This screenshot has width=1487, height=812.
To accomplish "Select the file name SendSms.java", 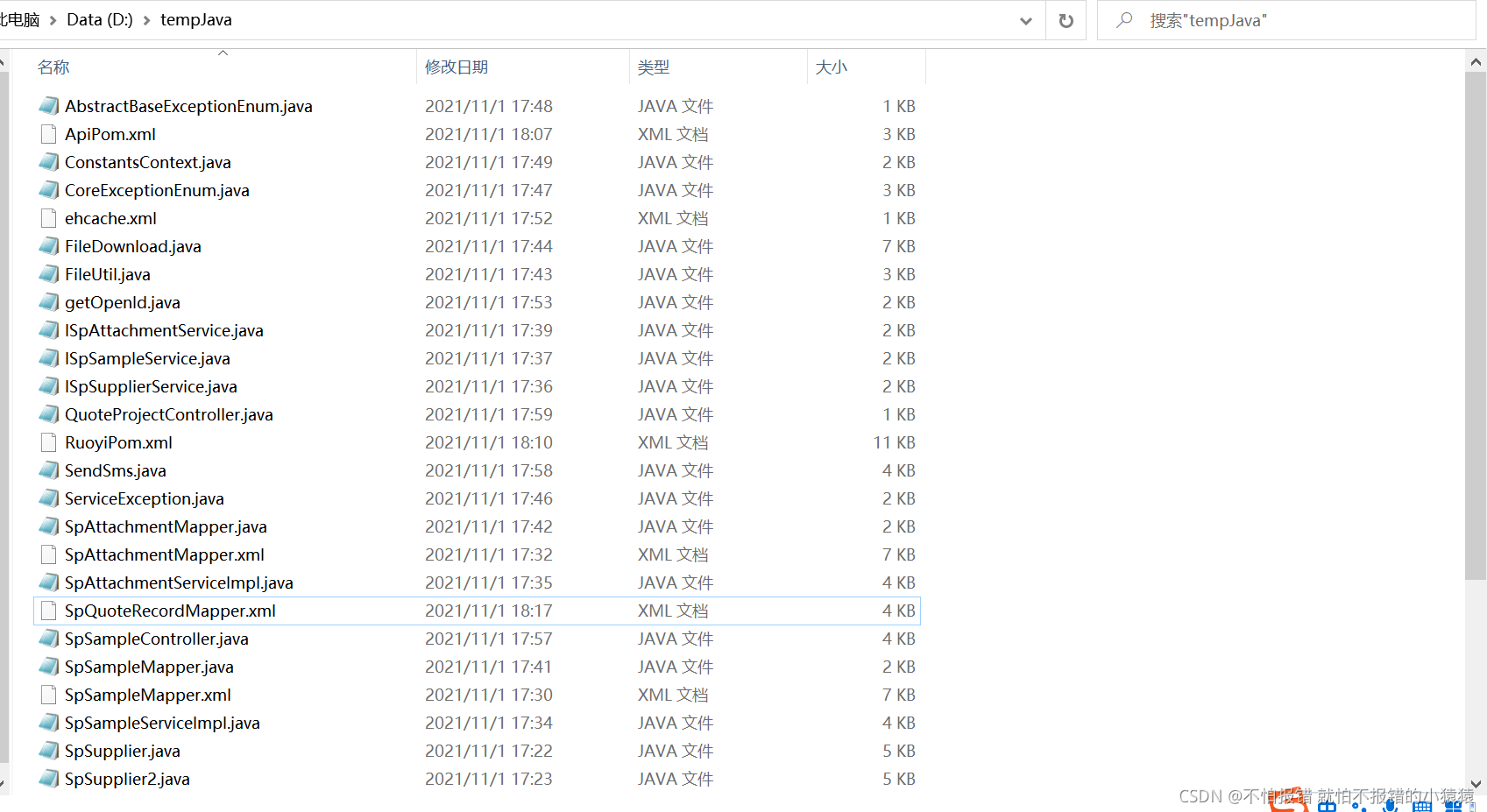I will (116, 470).
